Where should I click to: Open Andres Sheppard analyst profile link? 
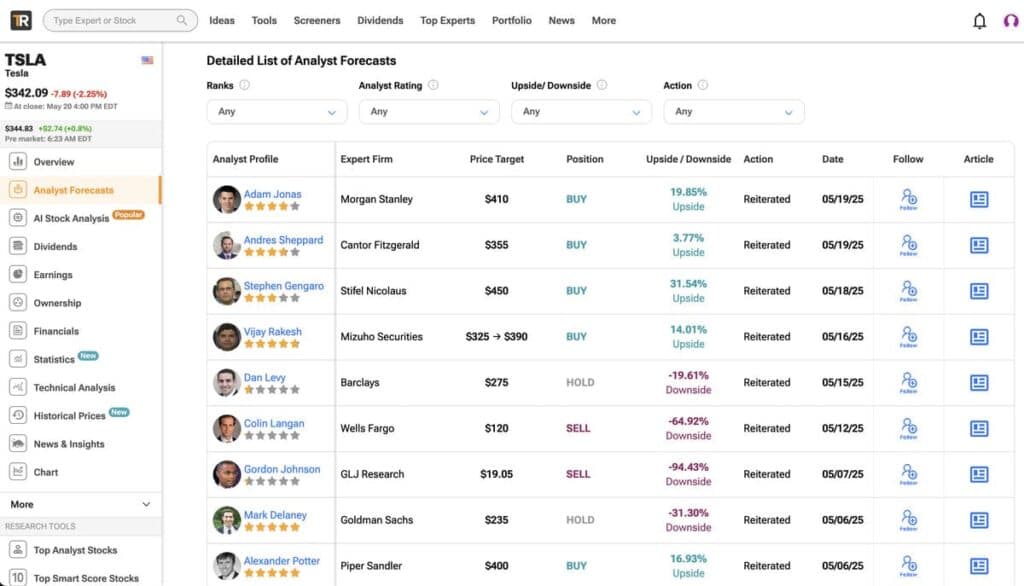[x=283, y=240]
